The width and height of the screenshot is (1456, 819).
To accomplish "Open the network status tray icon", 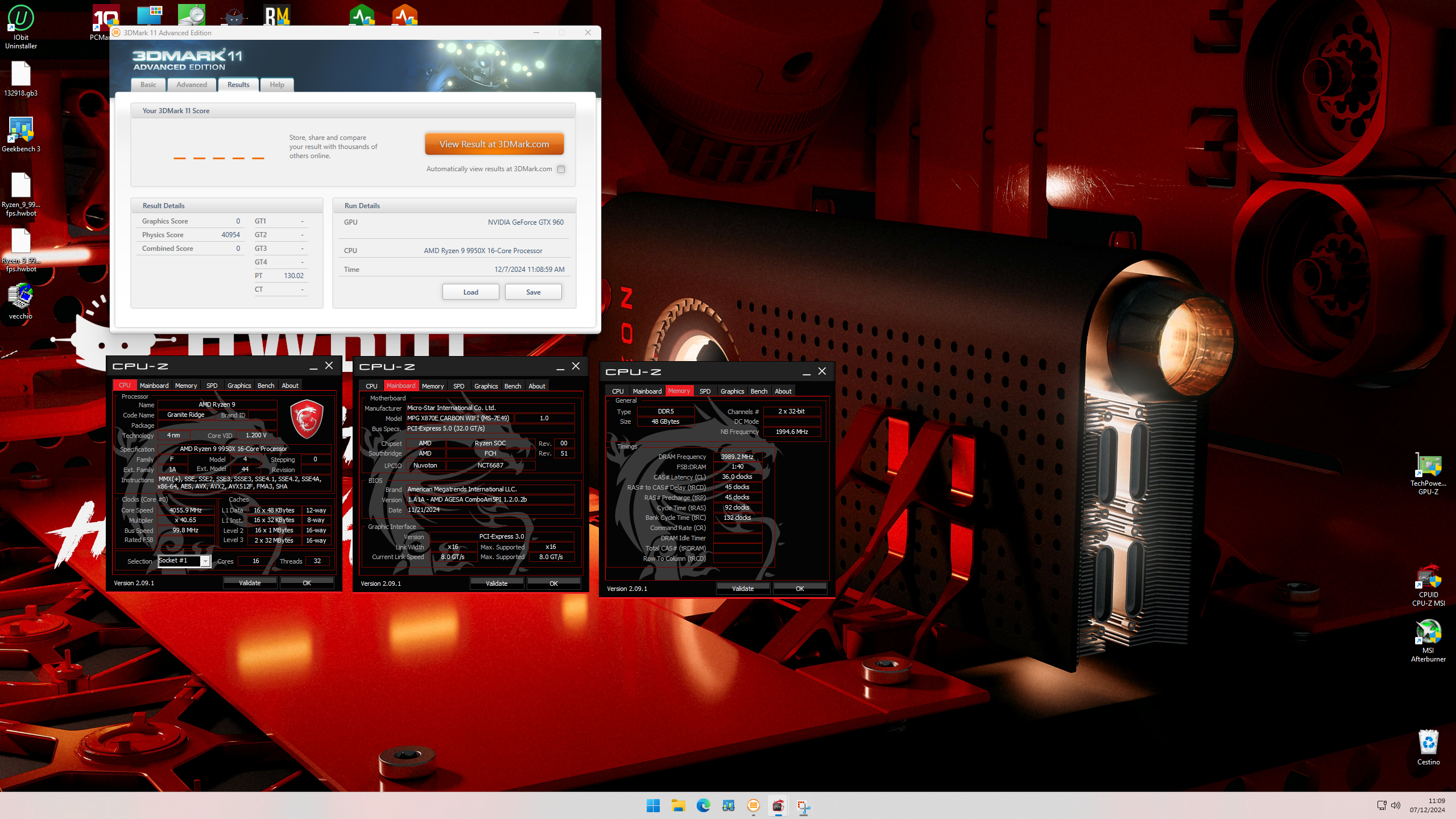I will [1381, 805].
